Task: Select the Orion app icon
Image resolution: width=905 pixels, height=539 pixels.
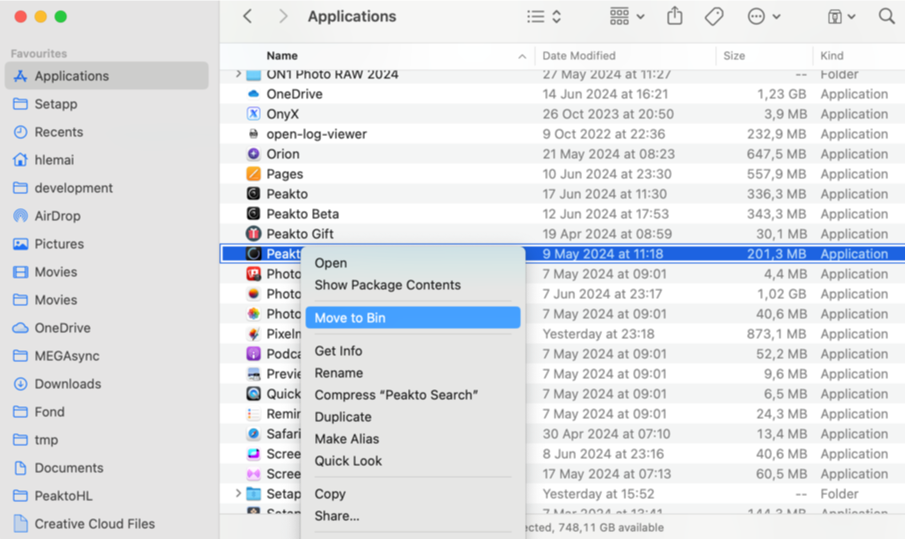Action: tap(253, 154)
